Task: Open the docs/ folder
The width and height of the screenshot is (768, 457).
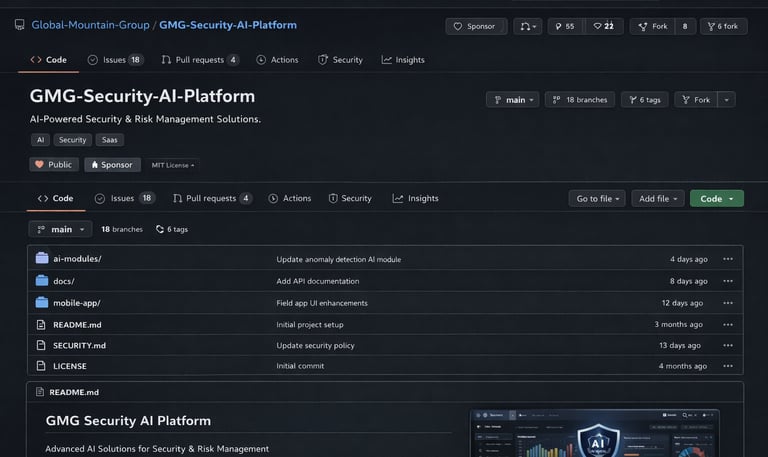Action: point(64,281)
